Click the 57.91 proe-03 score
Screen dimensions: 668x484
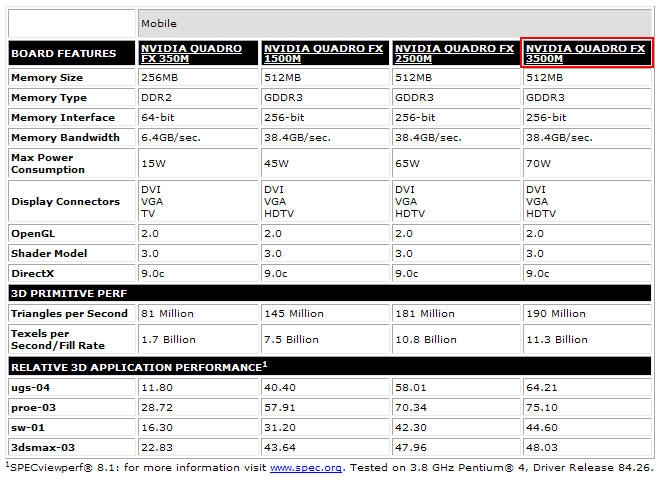point(279,408)
